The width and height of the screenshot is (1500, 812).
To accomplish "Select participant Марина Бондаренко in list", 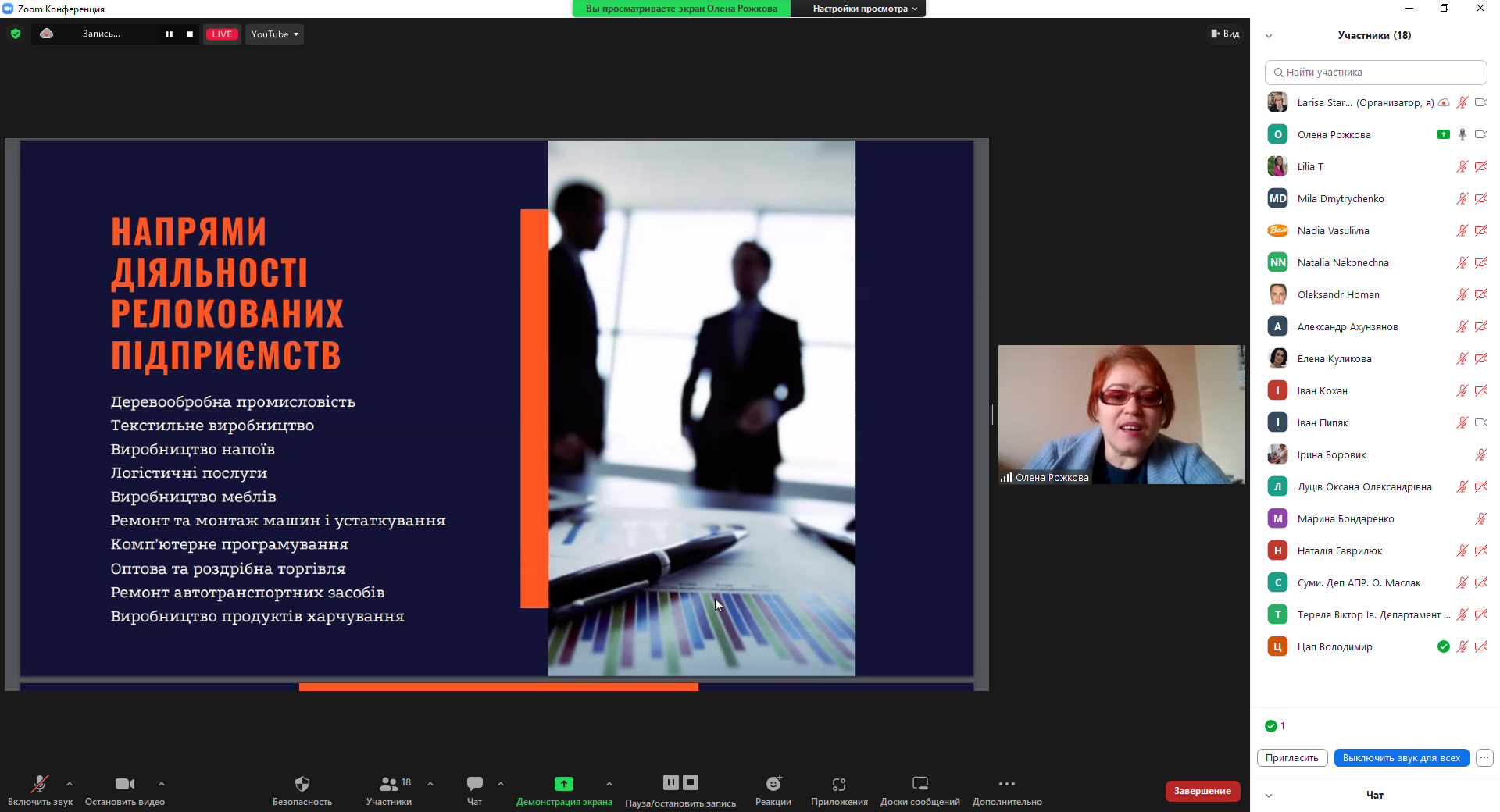I will (x=1375, y=518).
